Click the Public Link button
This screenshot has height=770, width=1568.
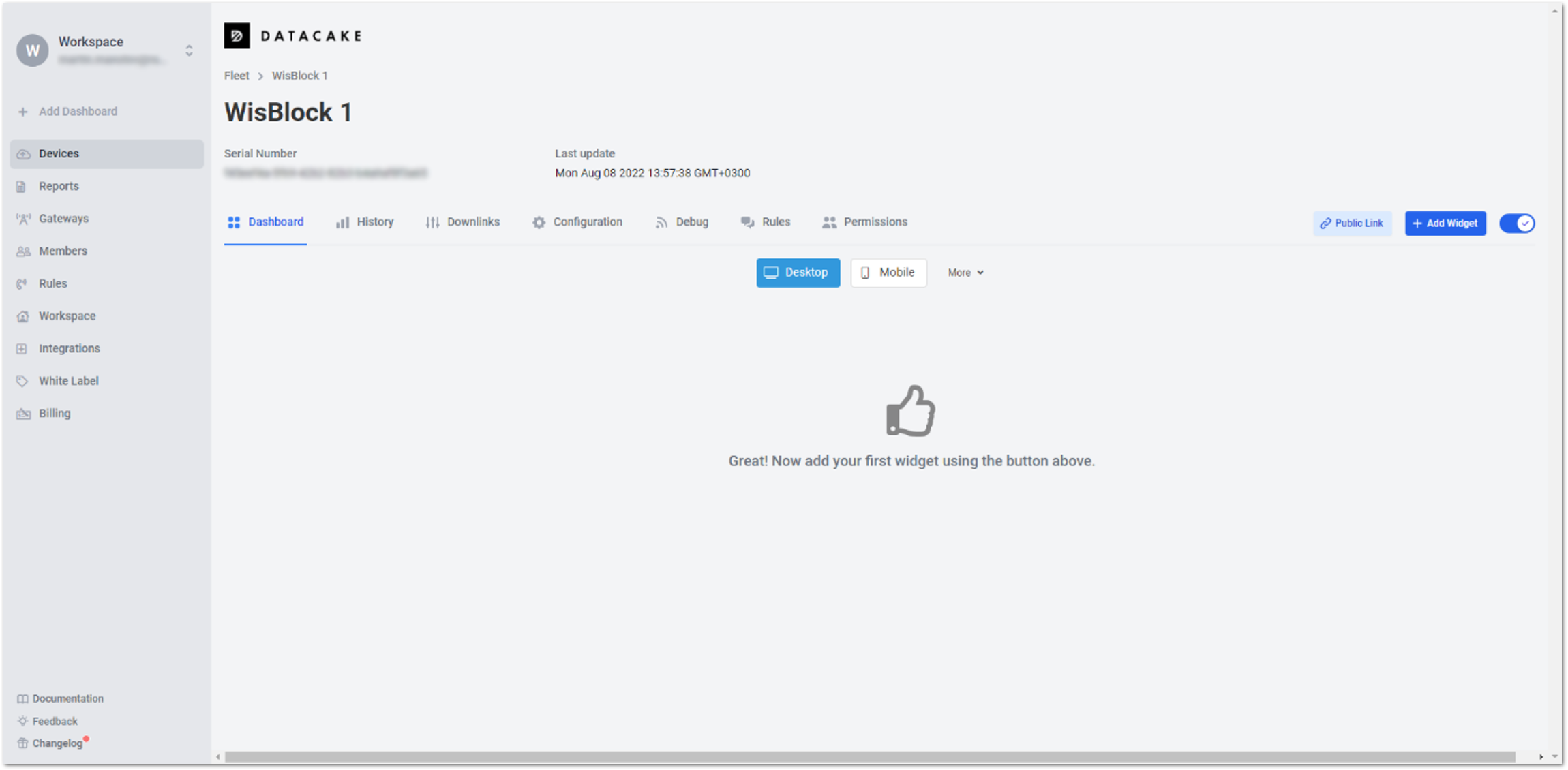tap(1352, 224)
